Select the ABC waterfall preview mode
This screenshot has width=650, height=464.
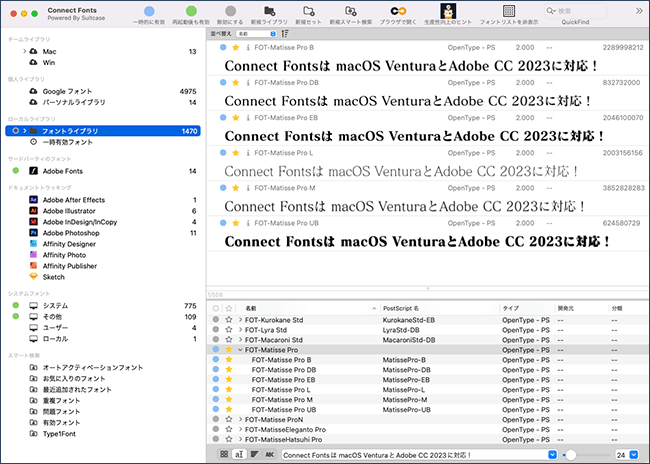pyautogui.click(x=269, y=454)
